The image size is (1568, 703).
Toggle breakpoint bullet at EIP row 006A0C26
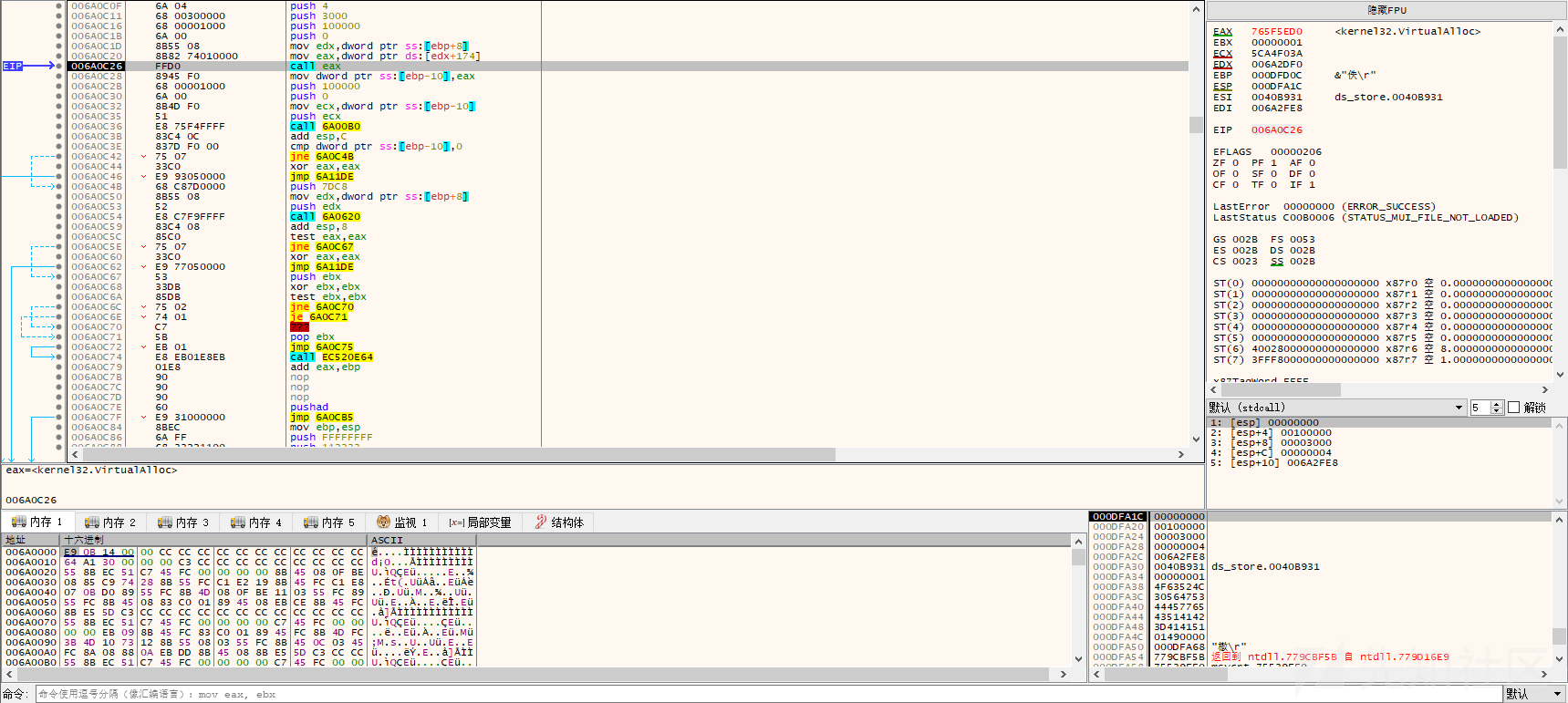click(x=59, y=67)
